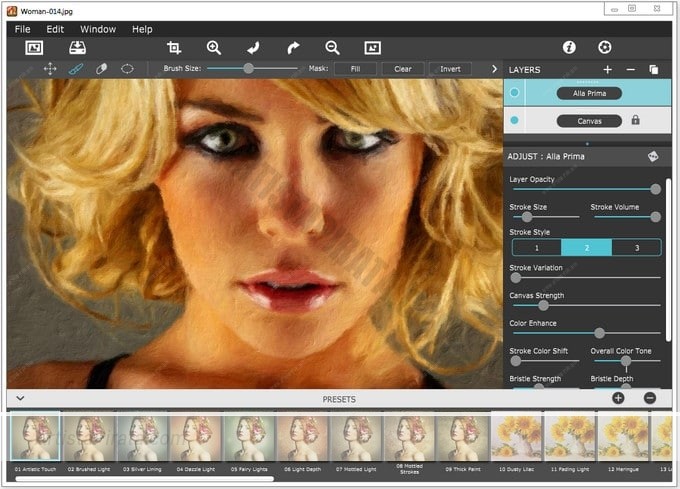Open the Edit menu
680x489 pixels.
point(55,29)
